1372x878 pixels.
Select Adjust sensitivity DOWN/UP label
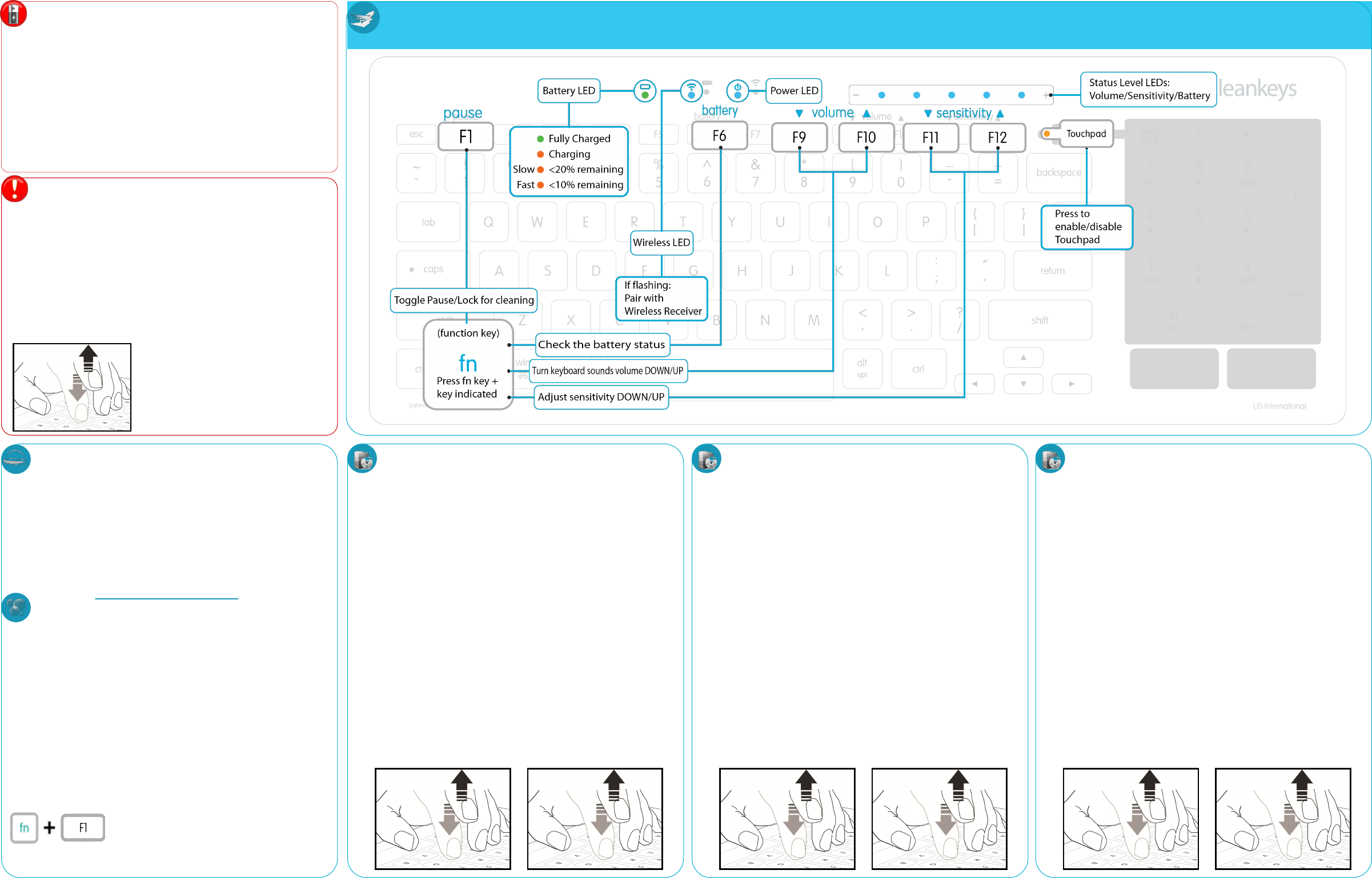click(x=601, y=397)
